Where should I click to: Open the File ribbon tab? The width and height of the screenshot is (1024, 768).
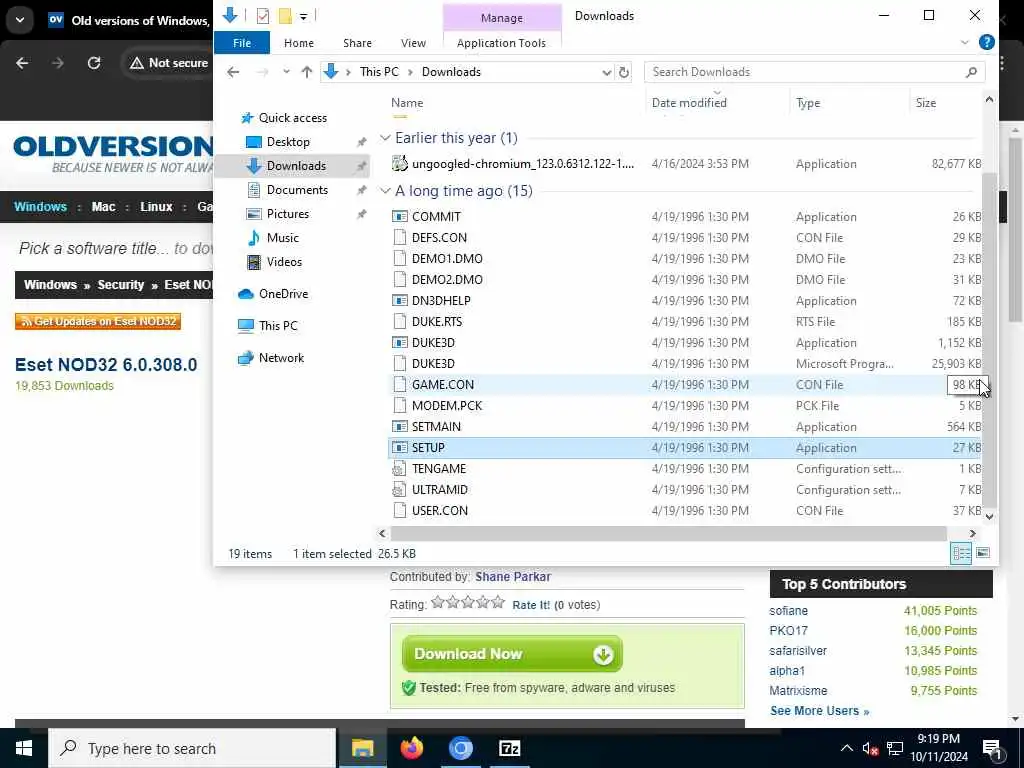(x=242, y=43)
